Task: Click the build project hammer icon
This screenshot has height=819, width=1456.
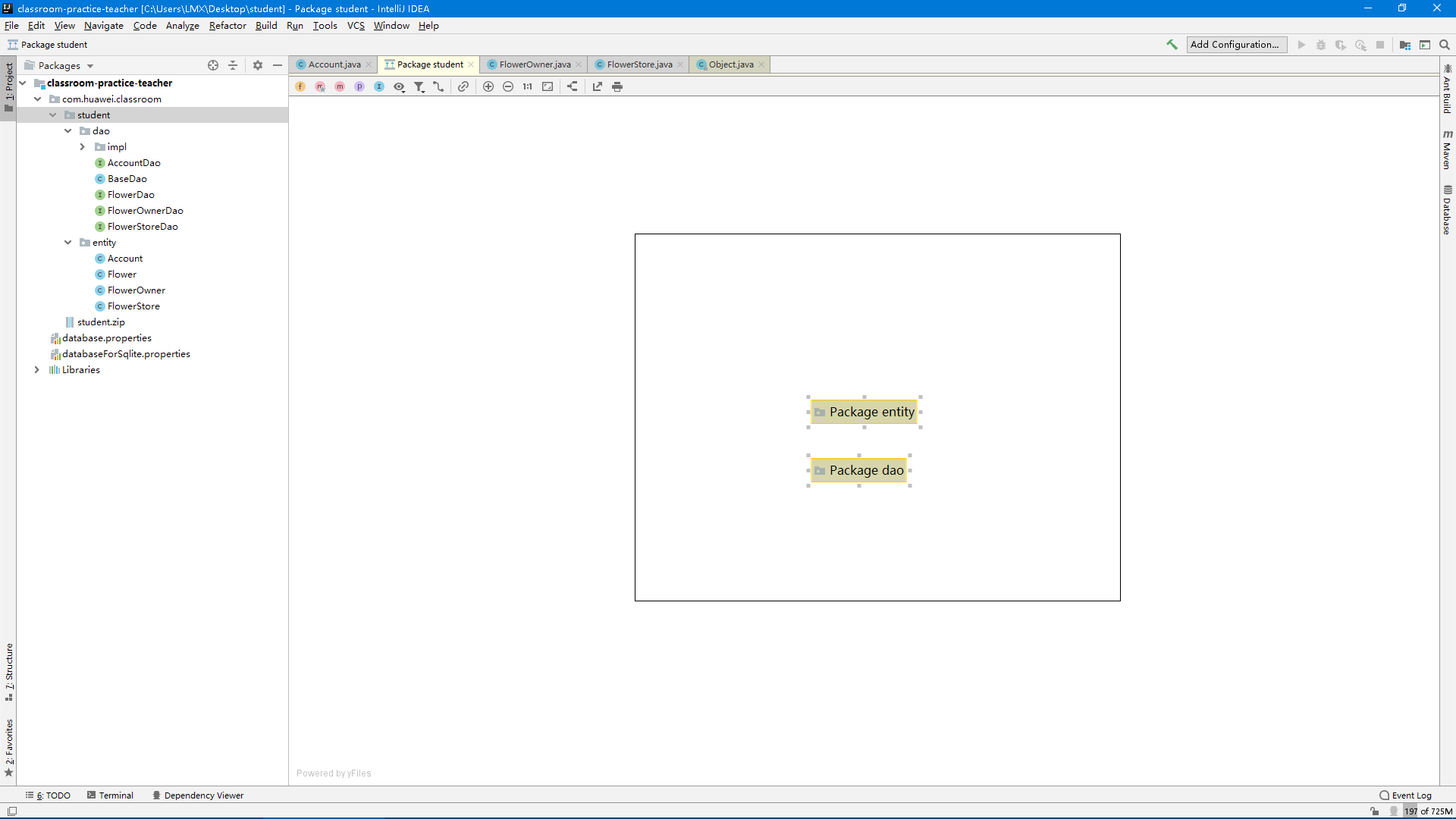Action: [1172, 45]
